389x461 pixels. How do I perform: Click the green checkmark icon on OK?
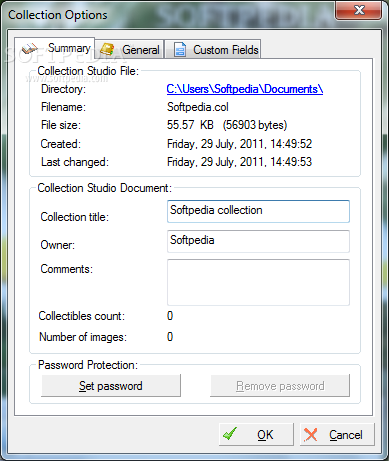tap(230, 434)
